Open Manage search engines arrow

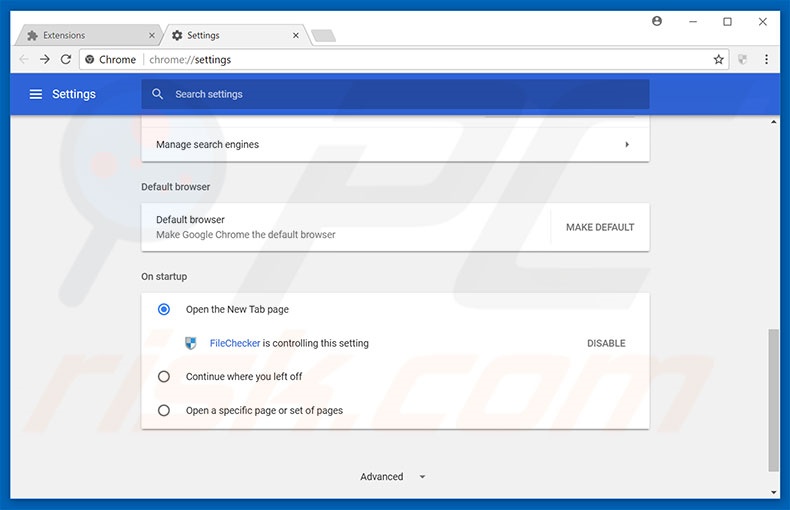627,145
